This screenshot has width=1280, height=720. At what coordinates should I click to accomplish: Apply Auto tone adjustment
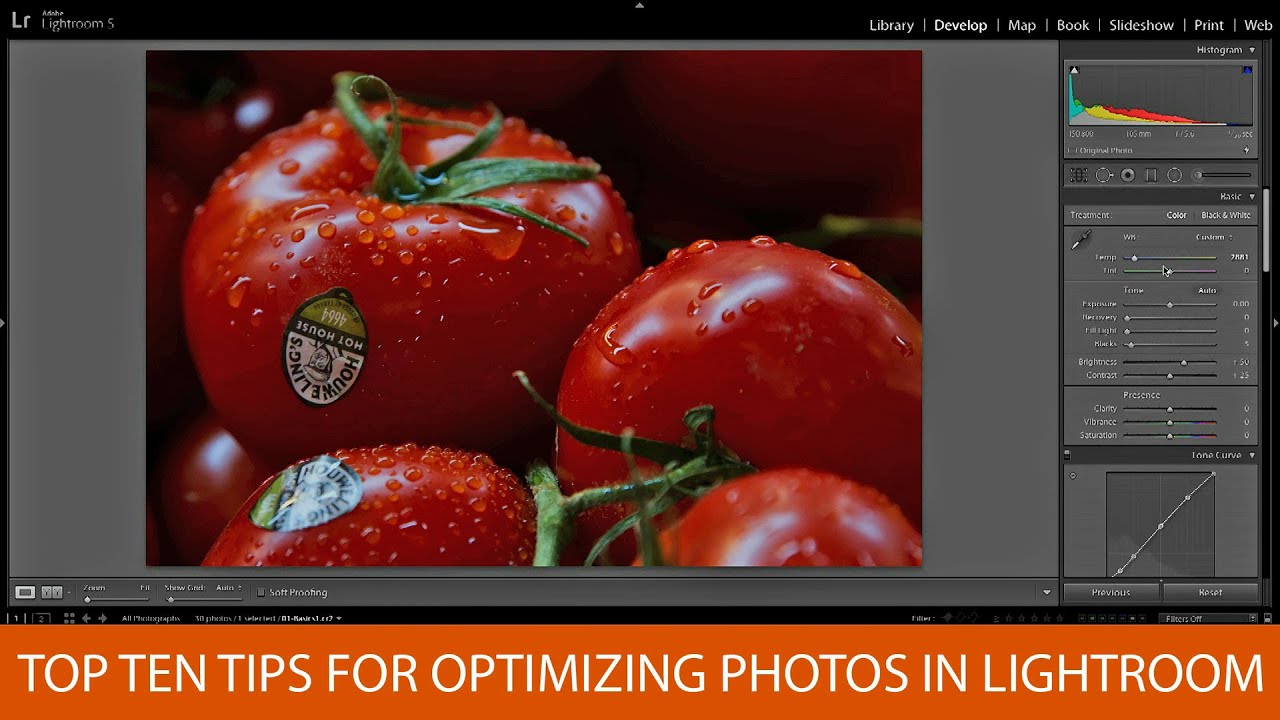click(1207, 290)
